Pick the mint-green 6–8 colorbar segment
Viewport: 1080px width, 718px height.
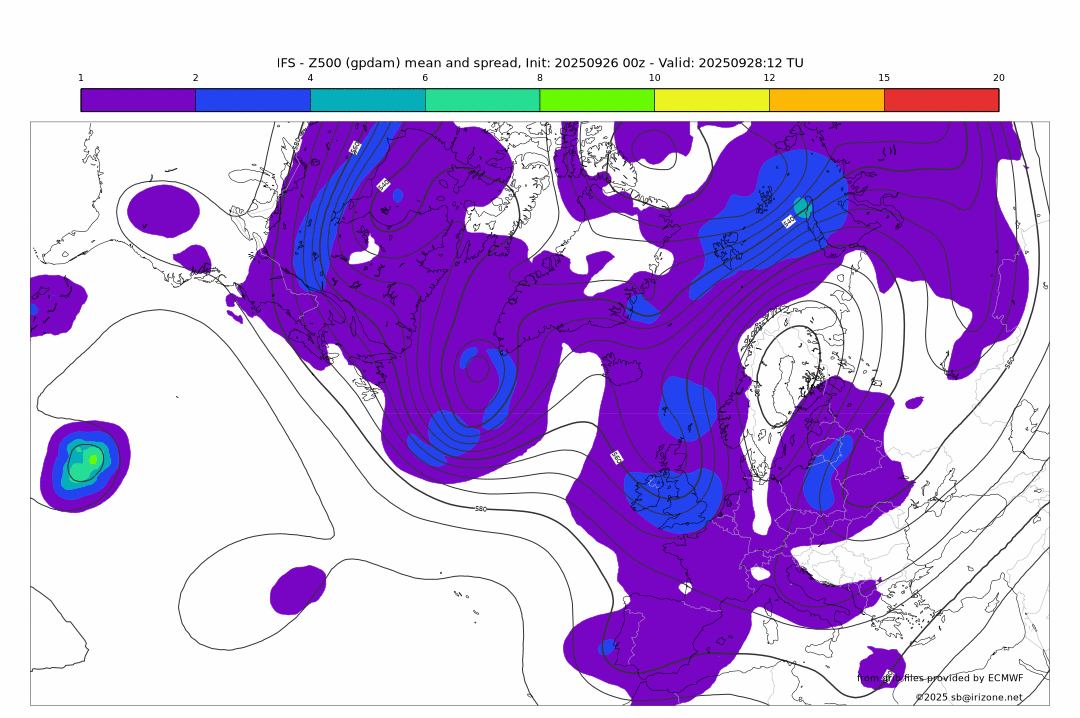(x=482, y=100)
